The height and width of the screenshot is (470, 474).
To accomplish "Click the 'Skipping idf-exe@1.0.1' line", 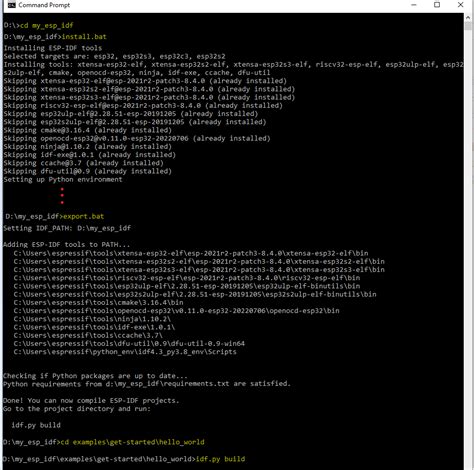I will click(90, 155).
